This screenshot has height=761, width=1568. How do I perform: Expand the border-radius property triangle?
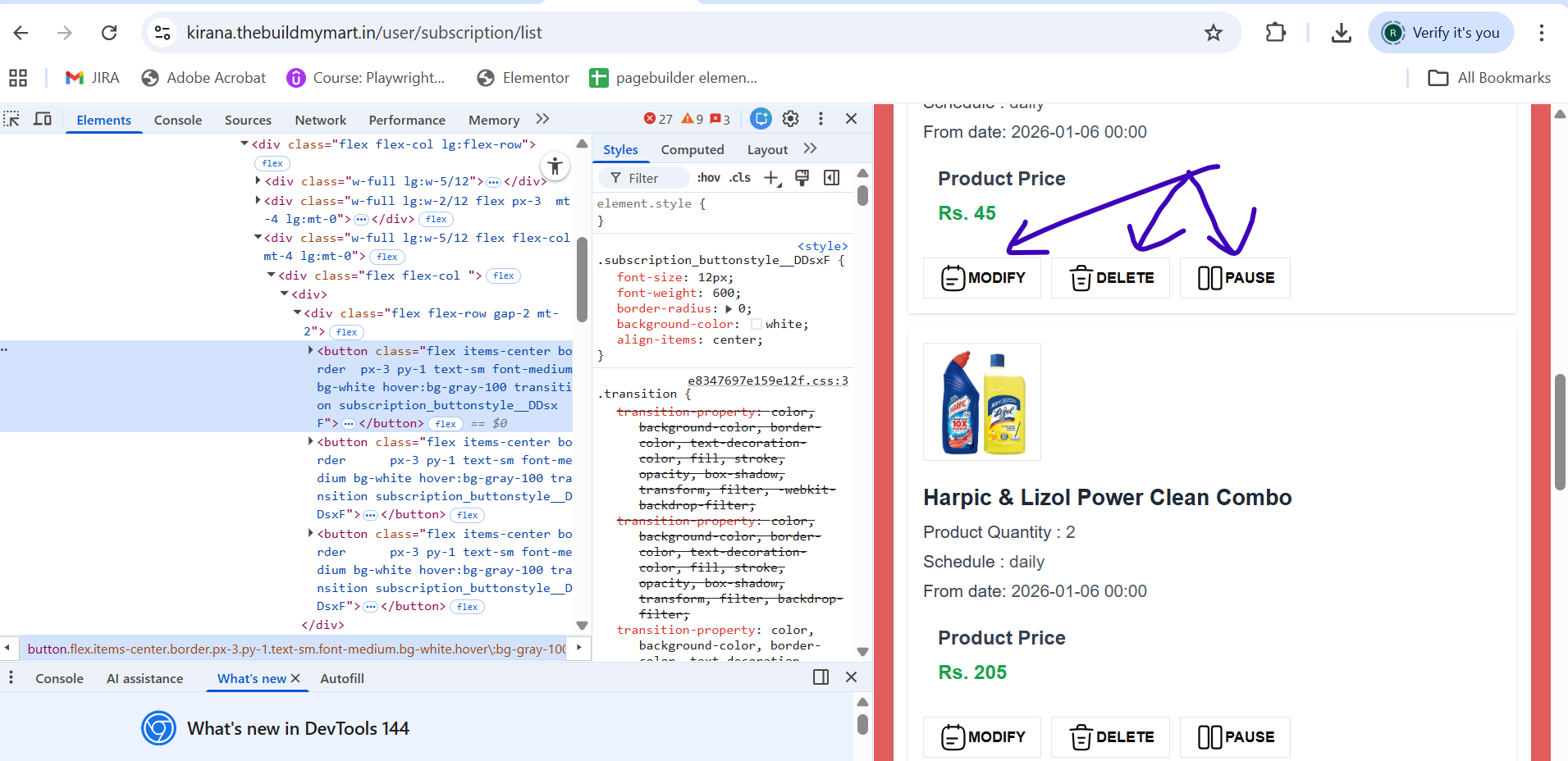729,309
